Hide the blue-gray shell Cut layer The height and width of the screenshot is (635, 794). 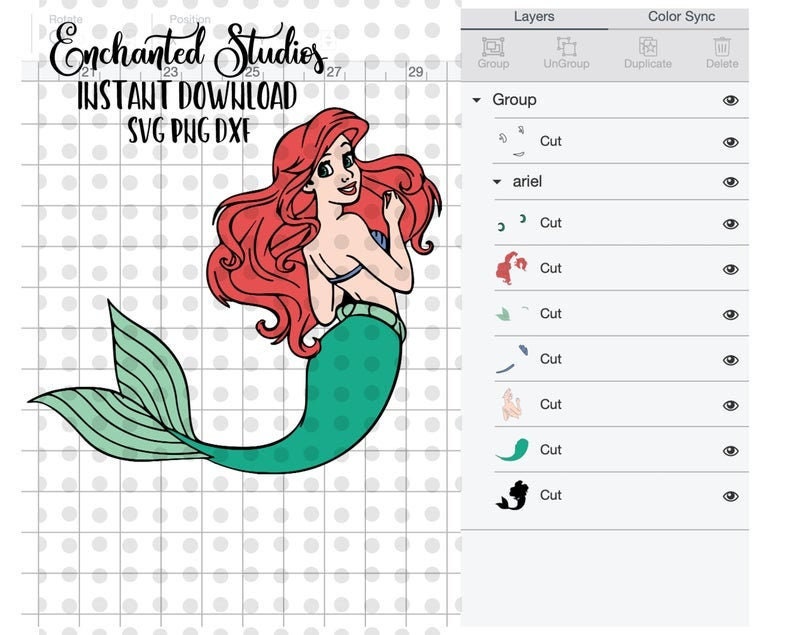(730, 360)
